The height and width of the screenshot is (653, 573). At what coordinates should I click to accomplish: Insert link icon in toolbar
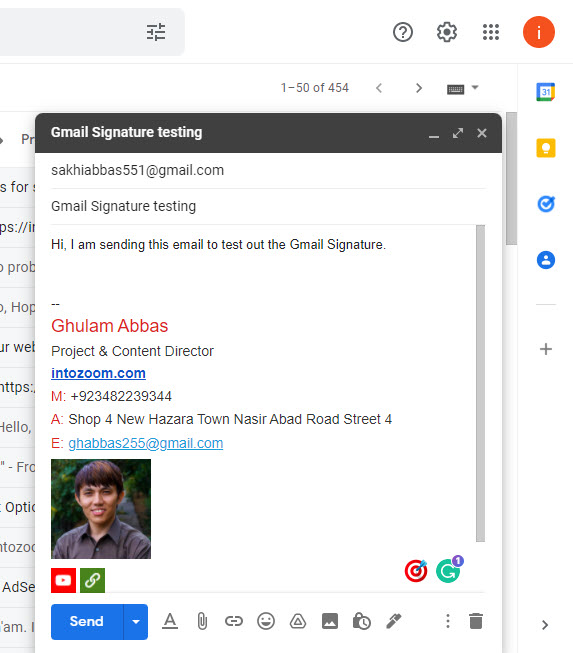point(234,621)
